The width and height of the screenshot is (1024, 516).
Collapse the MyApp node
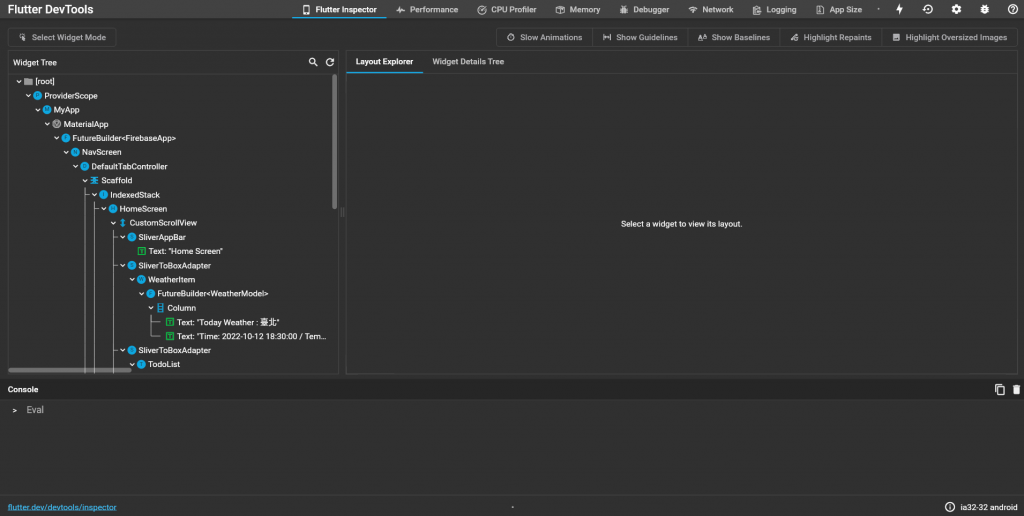coord(38,110)
